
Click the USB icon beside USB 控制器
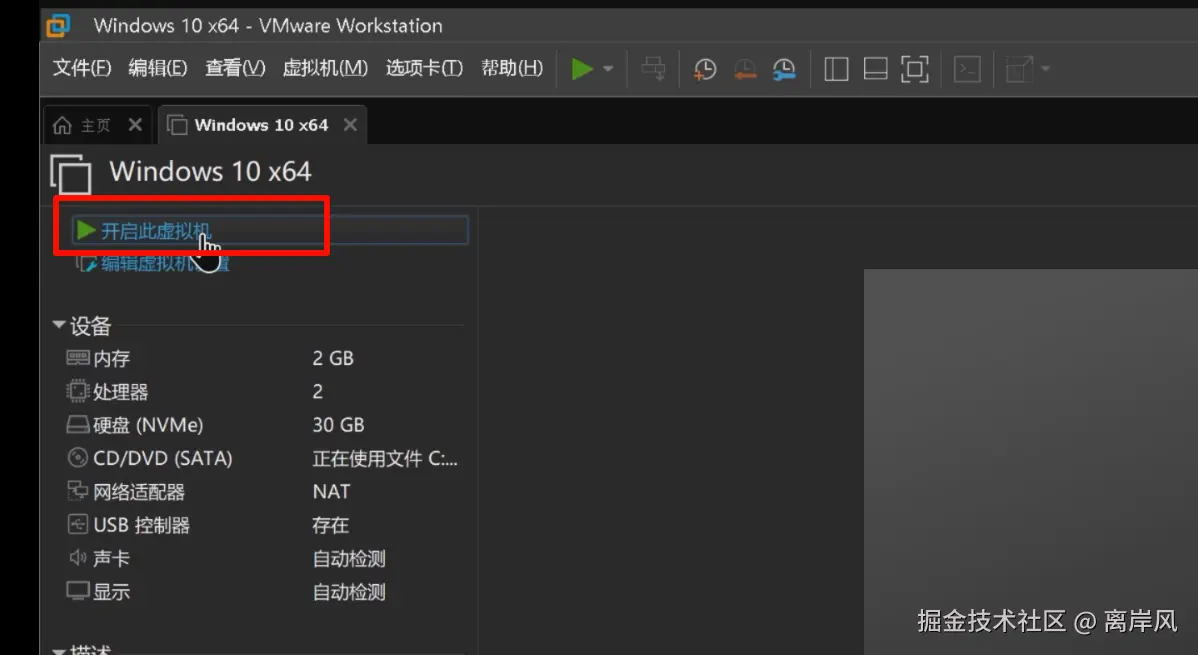click(78, 524)
